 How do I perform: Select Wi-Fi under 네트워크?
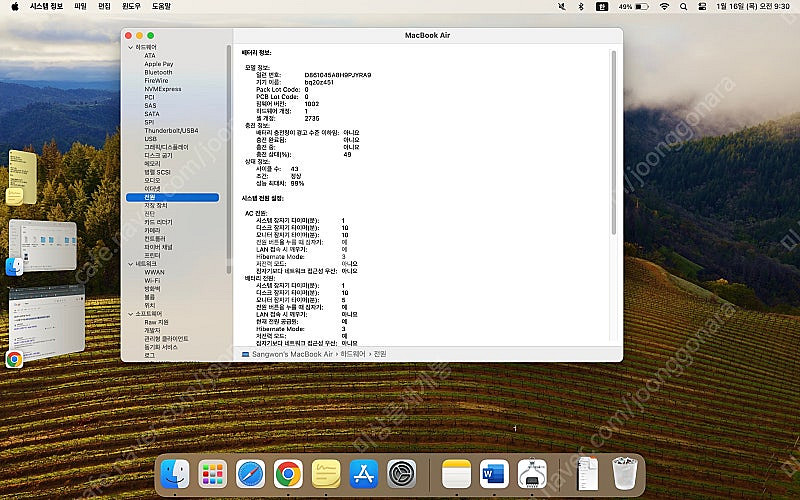pos(152,281)
